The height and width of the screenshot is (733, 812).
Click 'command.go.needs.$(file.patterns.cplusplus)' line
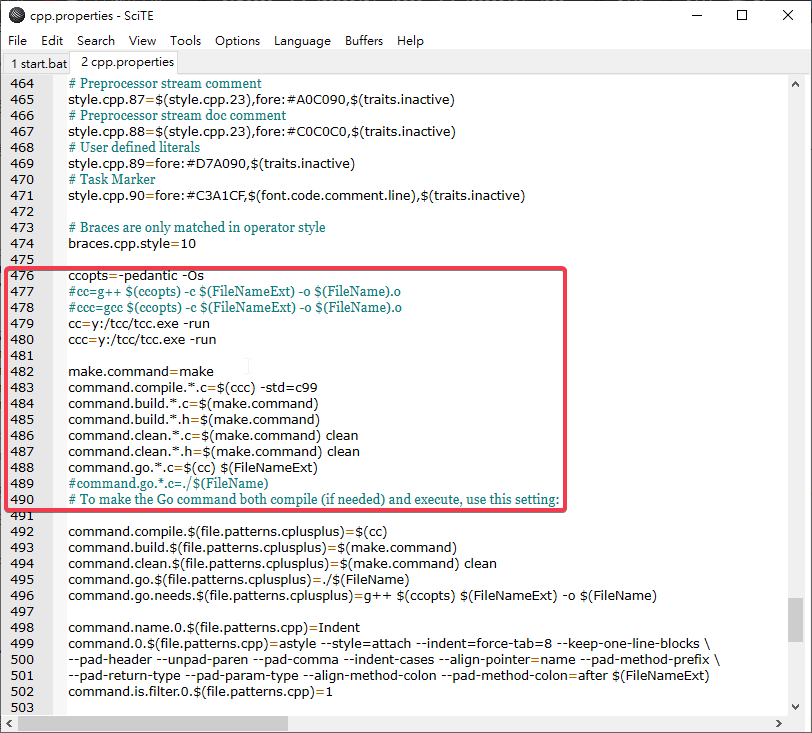click(x=362, y=596)
